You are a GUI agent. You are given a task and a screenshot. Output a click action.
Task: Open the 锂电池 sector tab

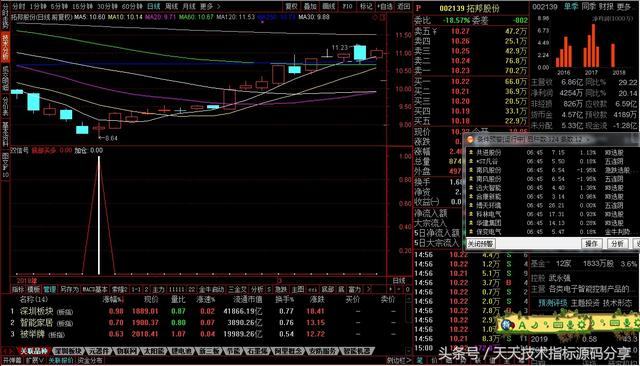point(182,351)
